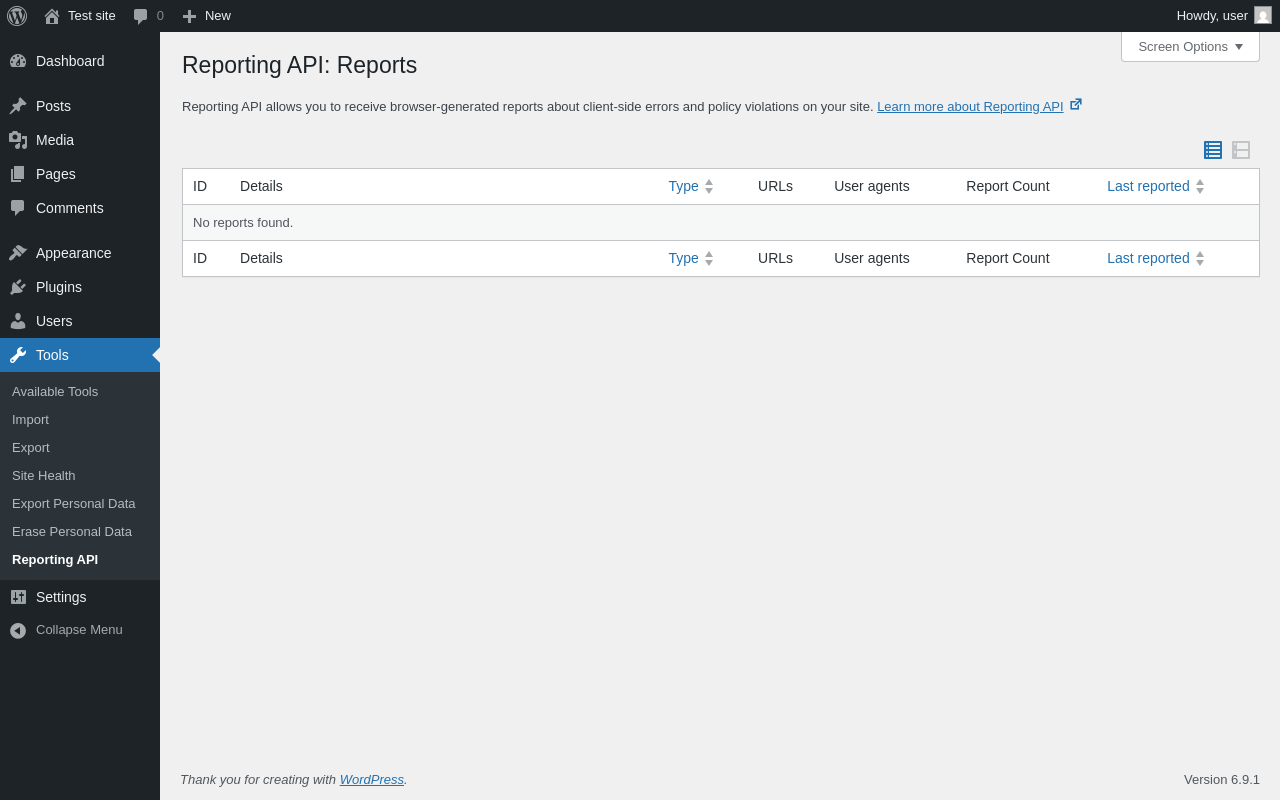Click the user avatar next to Howdy
Screen dimensions: 1280x800
coord(1263,16)
